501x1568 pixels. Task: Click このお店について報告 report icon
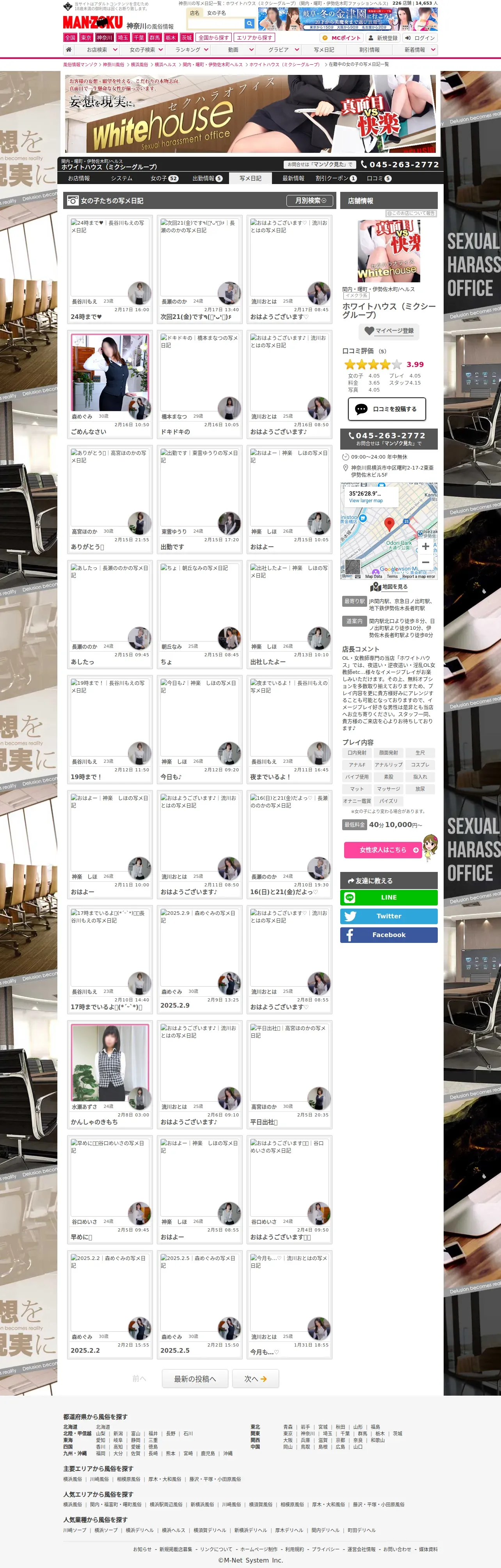tap(411, 213)
